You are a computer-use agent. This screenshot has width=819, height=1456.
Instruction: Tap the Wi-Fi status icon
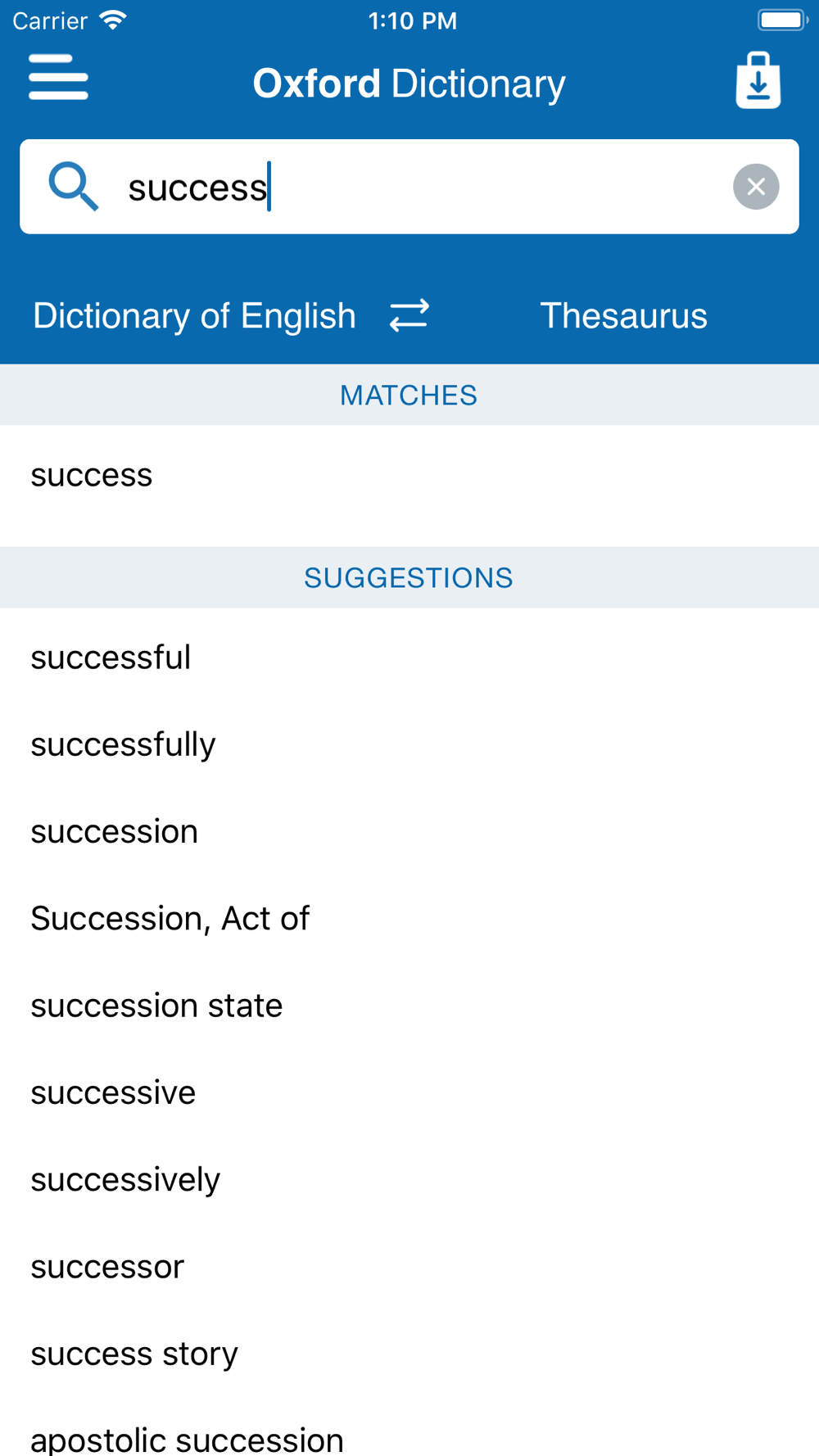(x=113, y=20)
